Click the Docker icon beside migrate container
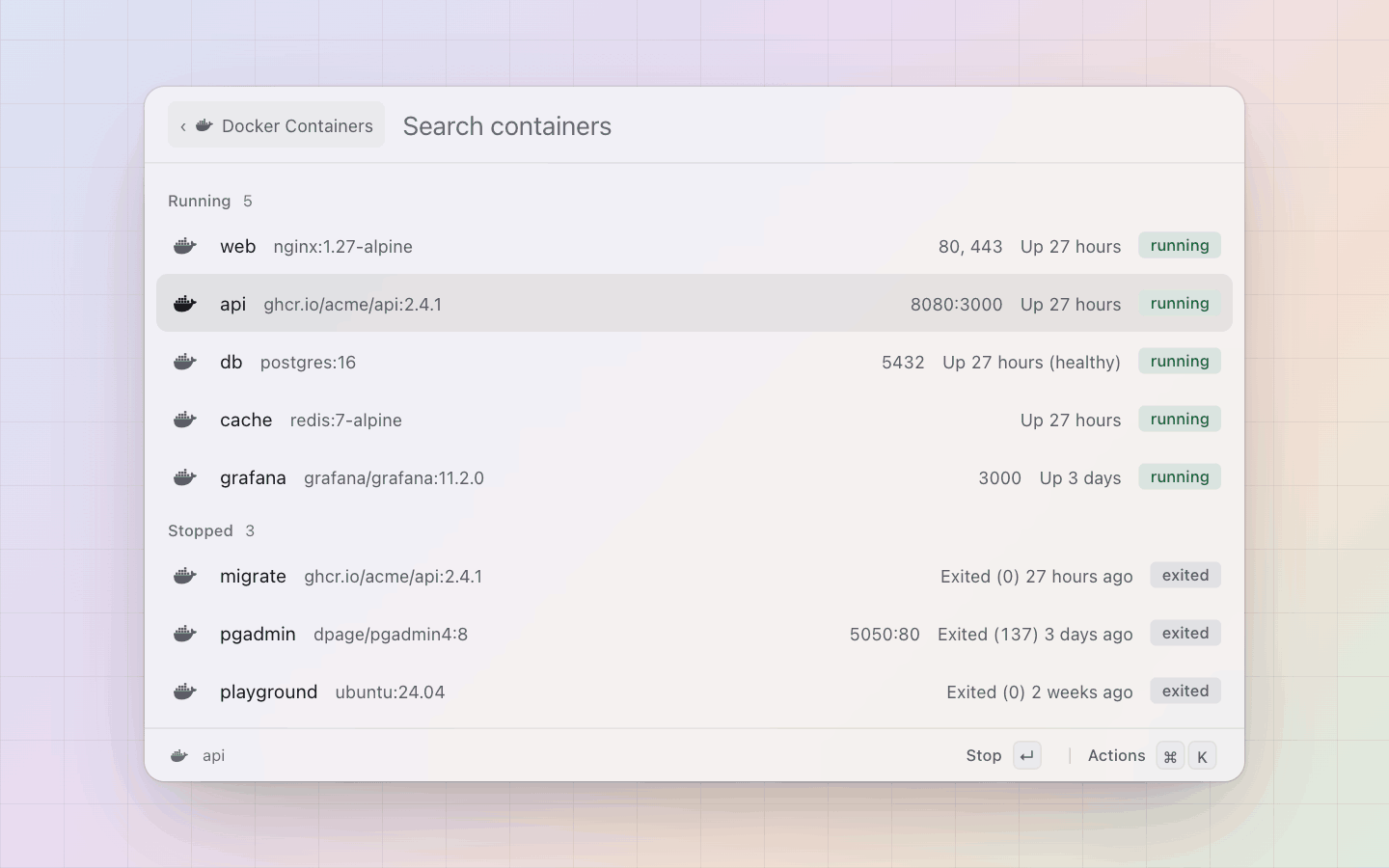 click(185, 576)
